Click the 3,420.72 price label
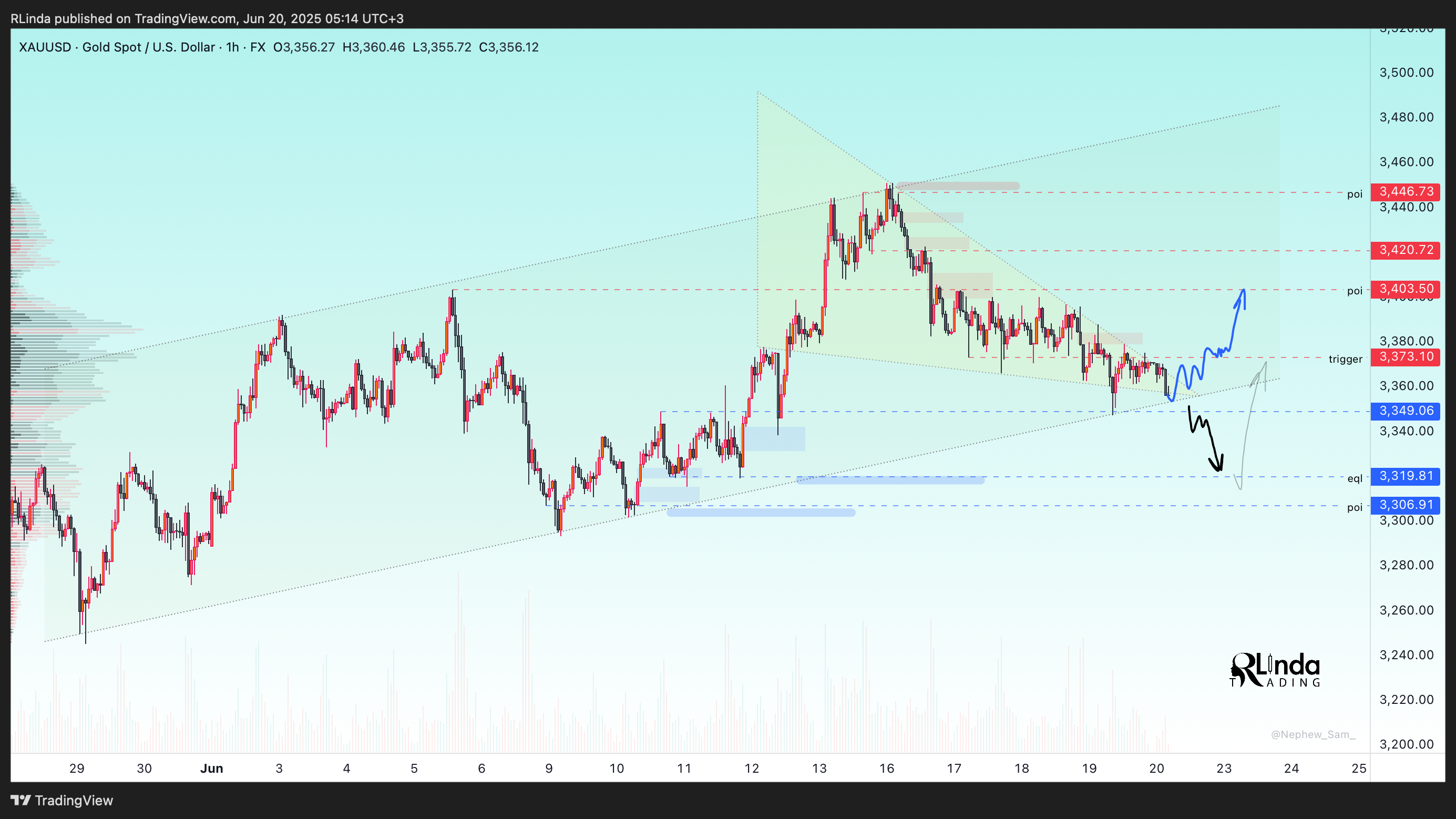The image size is (1456, 819). pos(1406,250)
